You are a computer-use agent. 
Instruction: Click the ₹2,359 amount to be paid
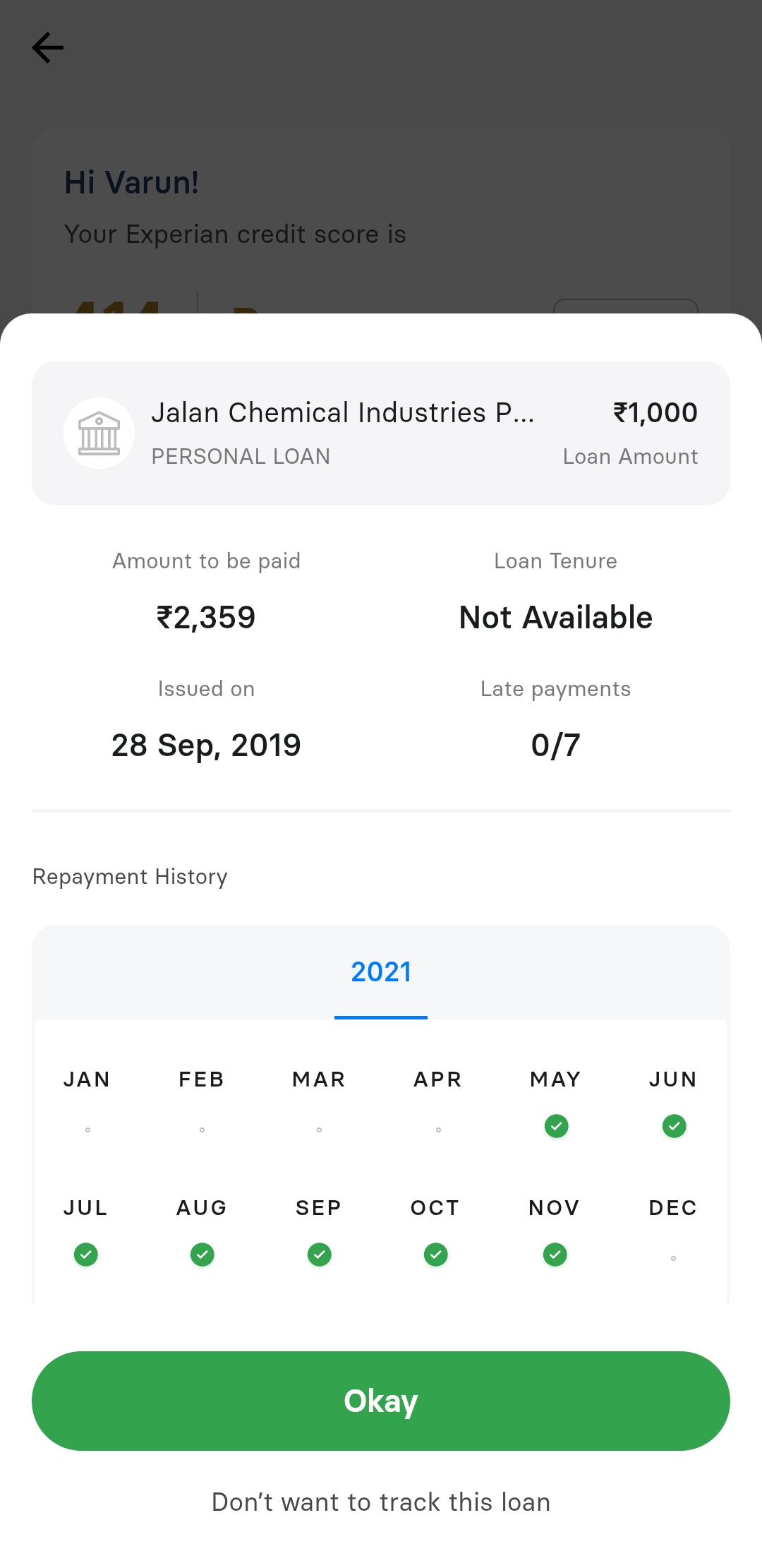click(x=206, y=618)
